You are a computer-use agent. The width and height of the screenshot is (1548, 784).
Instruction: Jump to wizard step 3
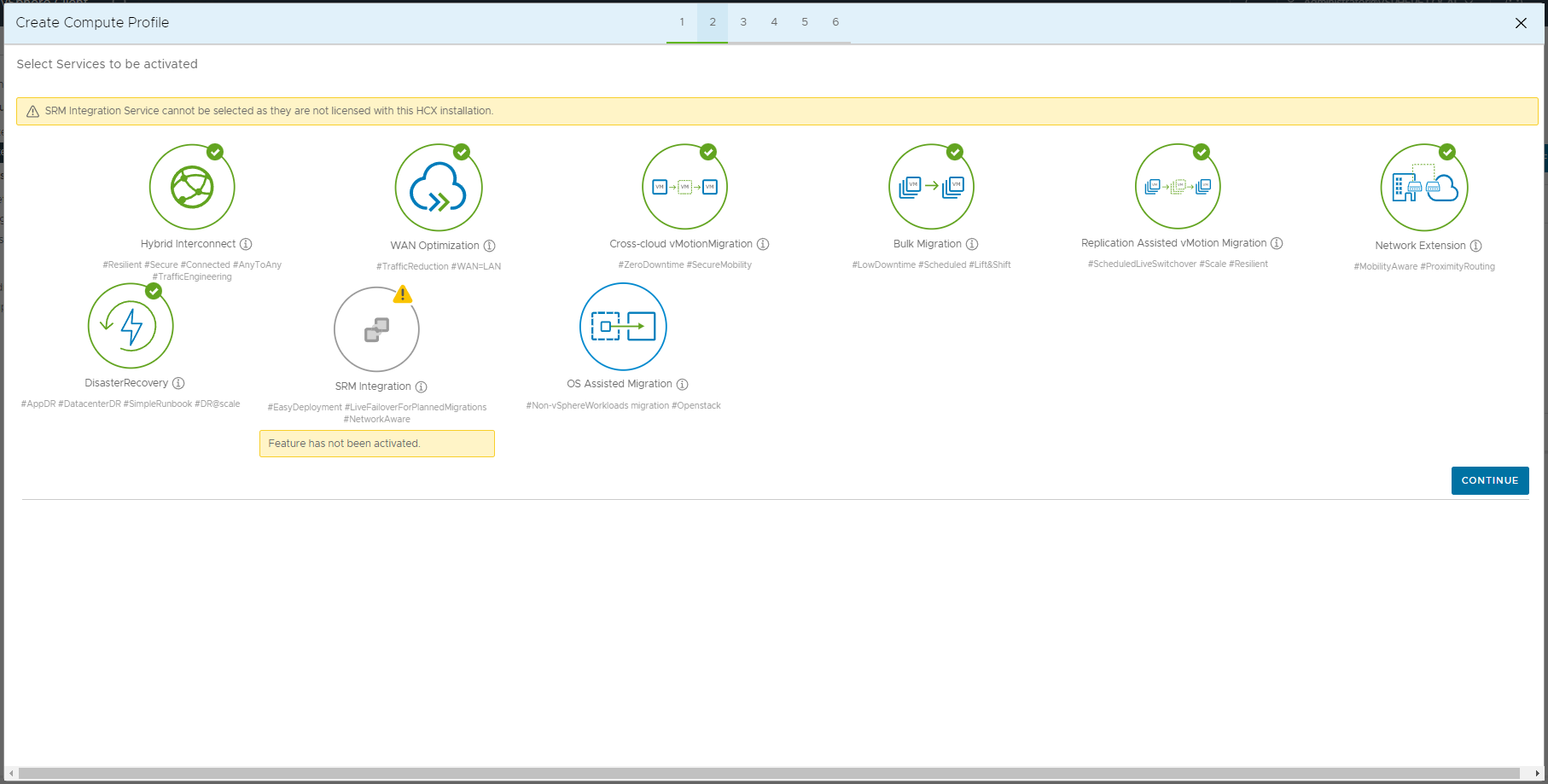pos(743,22)
